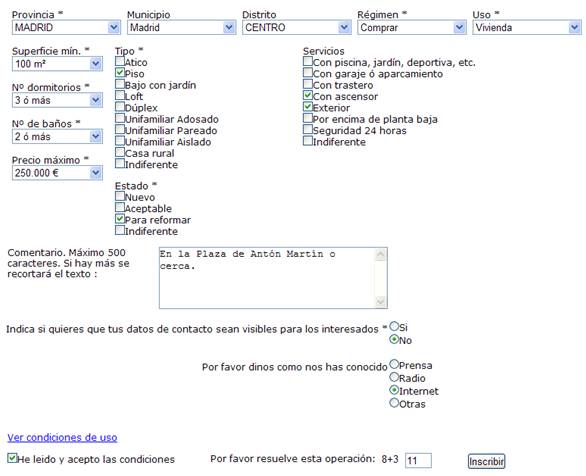Choose the Prensa radio option
Image resolution: width=586 pixels, height=476 pixels.
pyautogui.click(x=394, y=364)
